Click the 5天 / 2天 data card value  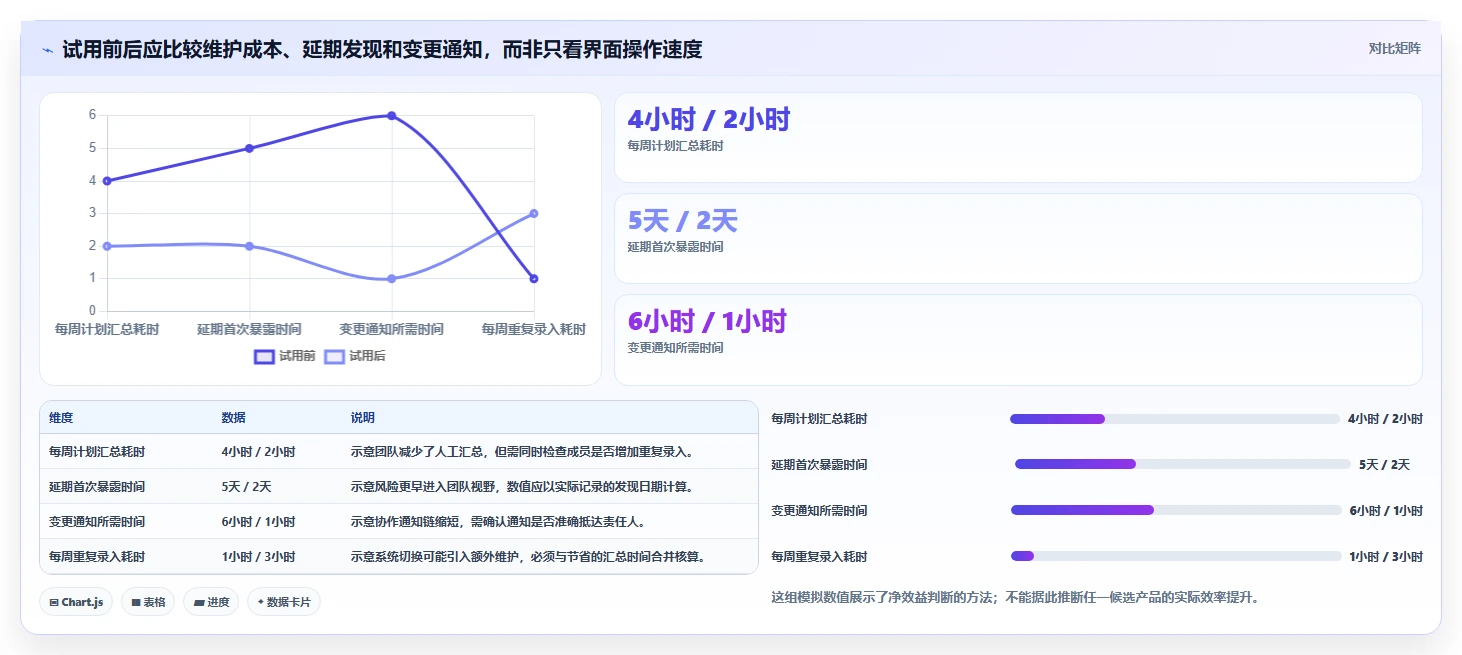pos(682,221)
